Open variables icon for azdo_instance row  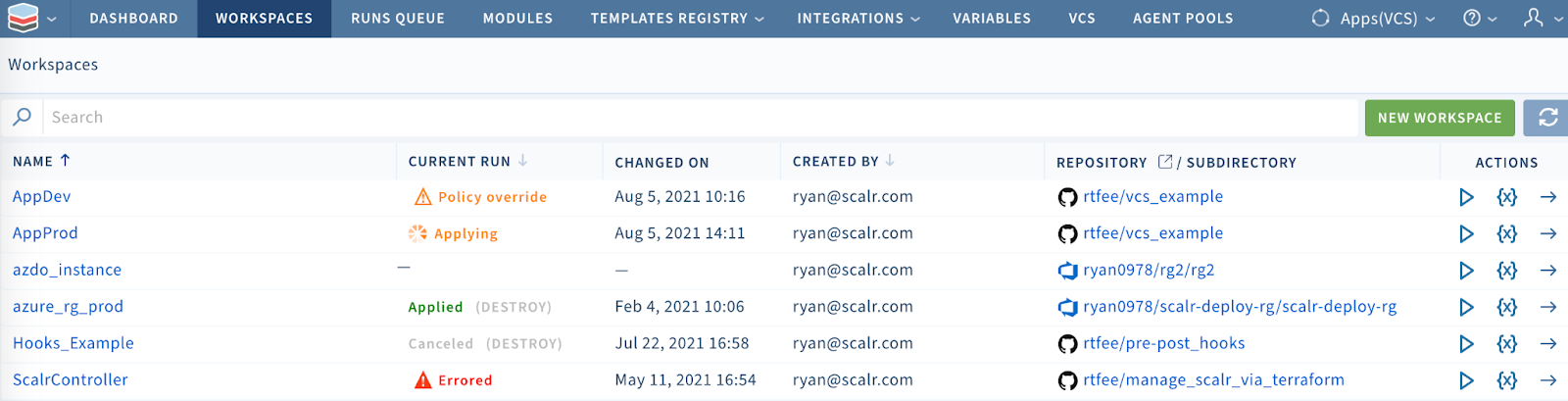point(1507,271)
